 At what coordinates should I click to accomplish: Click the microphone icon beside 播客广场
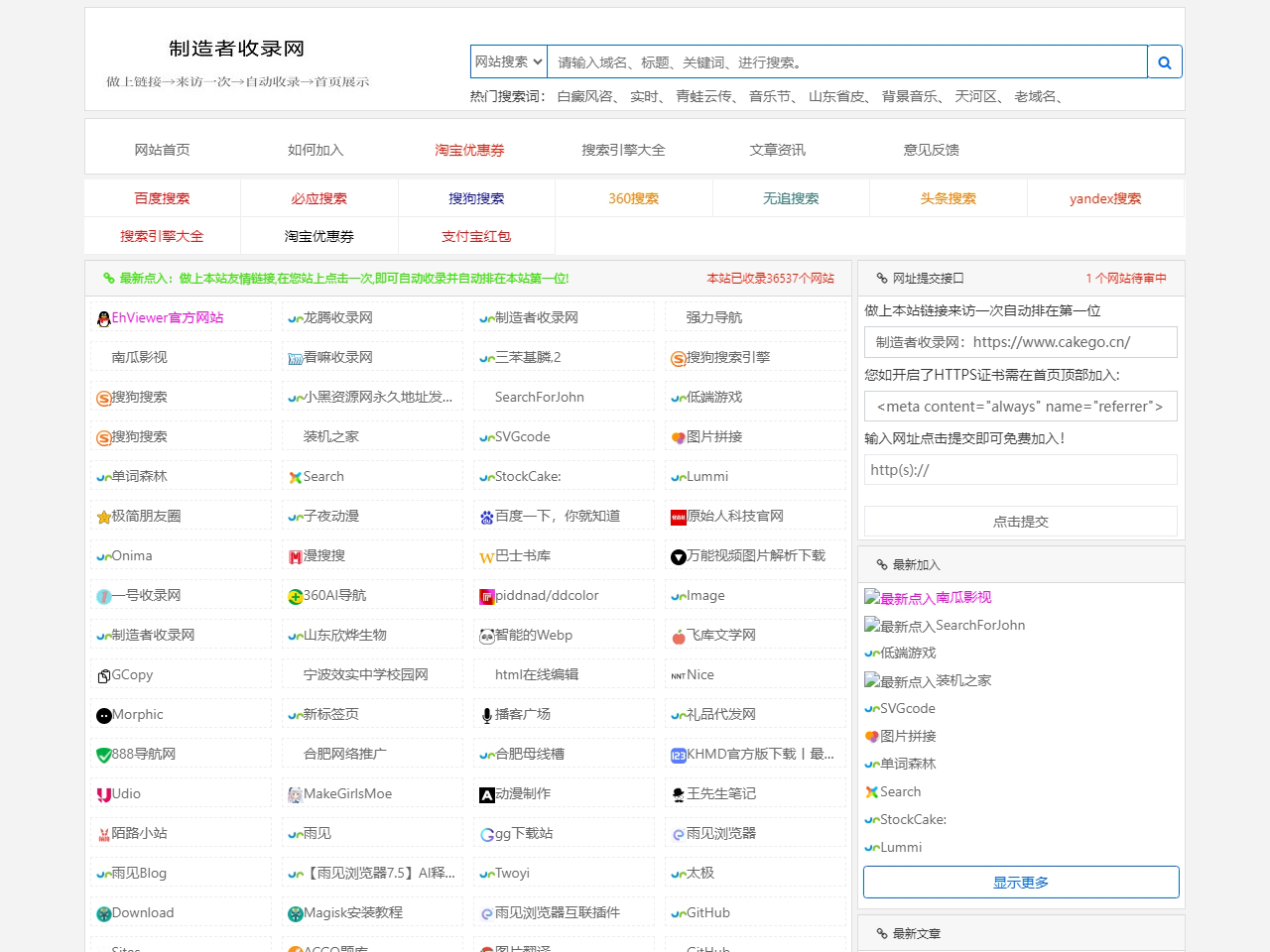[x=486, y=715]
